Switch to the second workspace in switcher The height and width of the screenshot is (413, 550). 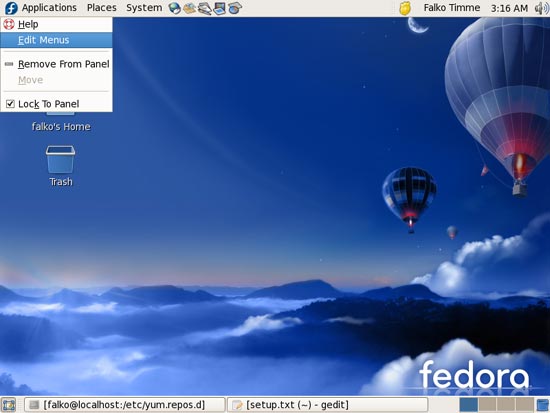tap(487, 405)
